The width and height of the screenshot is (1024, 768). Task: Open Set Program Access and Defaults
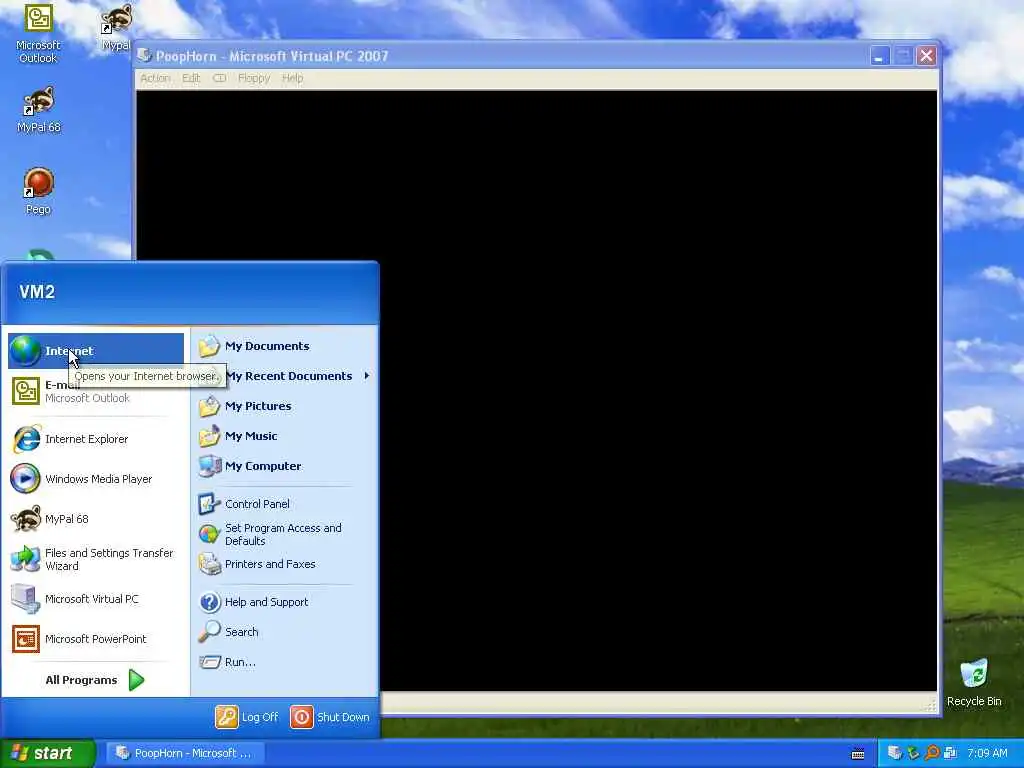coord(284,534)
